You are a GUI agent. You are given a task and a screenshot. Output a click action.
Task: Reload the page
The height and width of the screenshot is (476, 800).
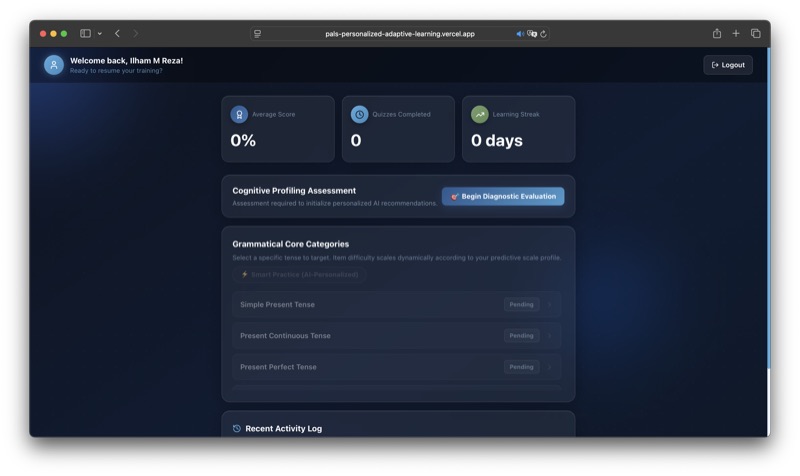coord(543,34)
